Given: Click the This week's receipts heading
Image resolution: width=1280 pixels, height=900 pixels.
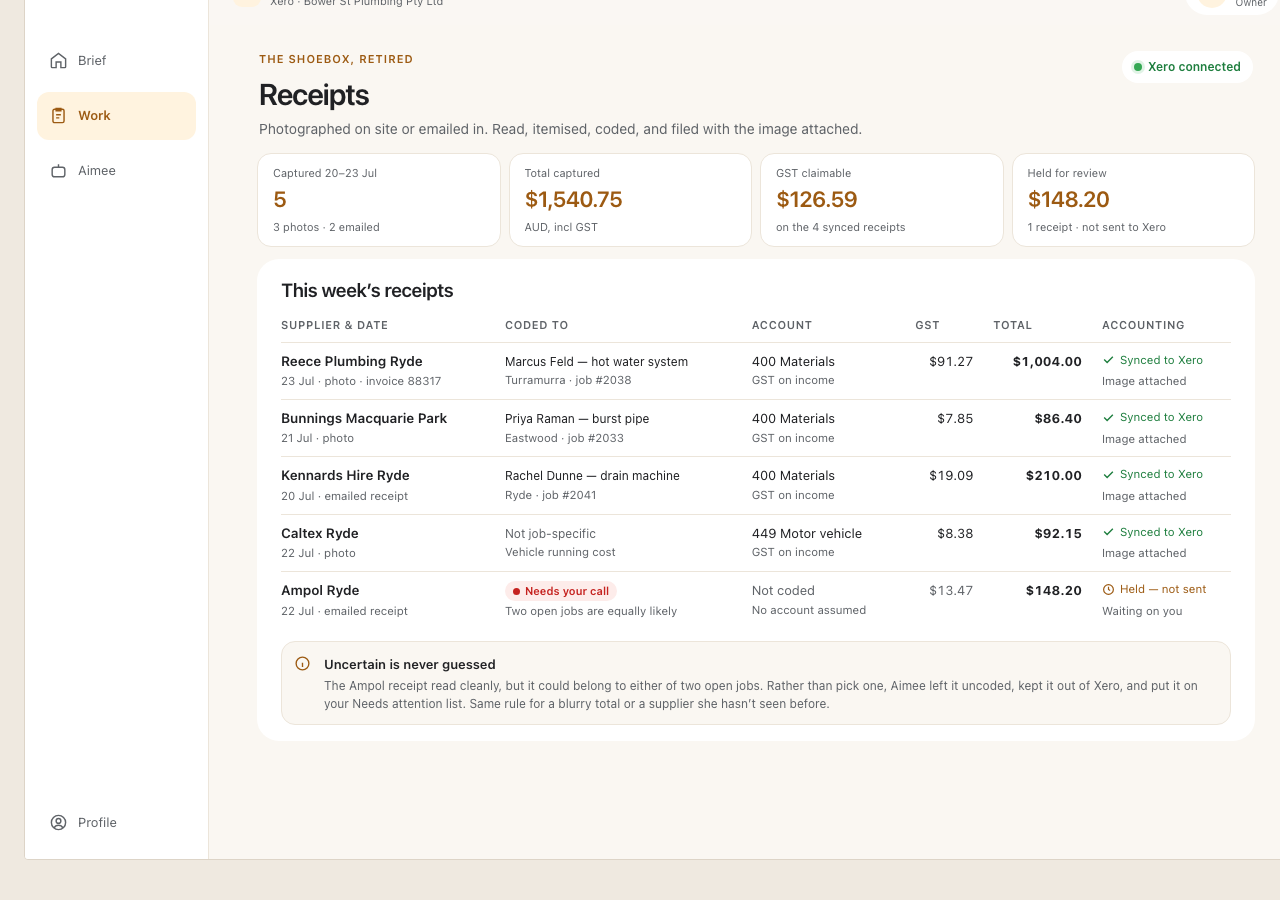Looking at the screenshot, I should pyautogui.click(x=367, y=291).
